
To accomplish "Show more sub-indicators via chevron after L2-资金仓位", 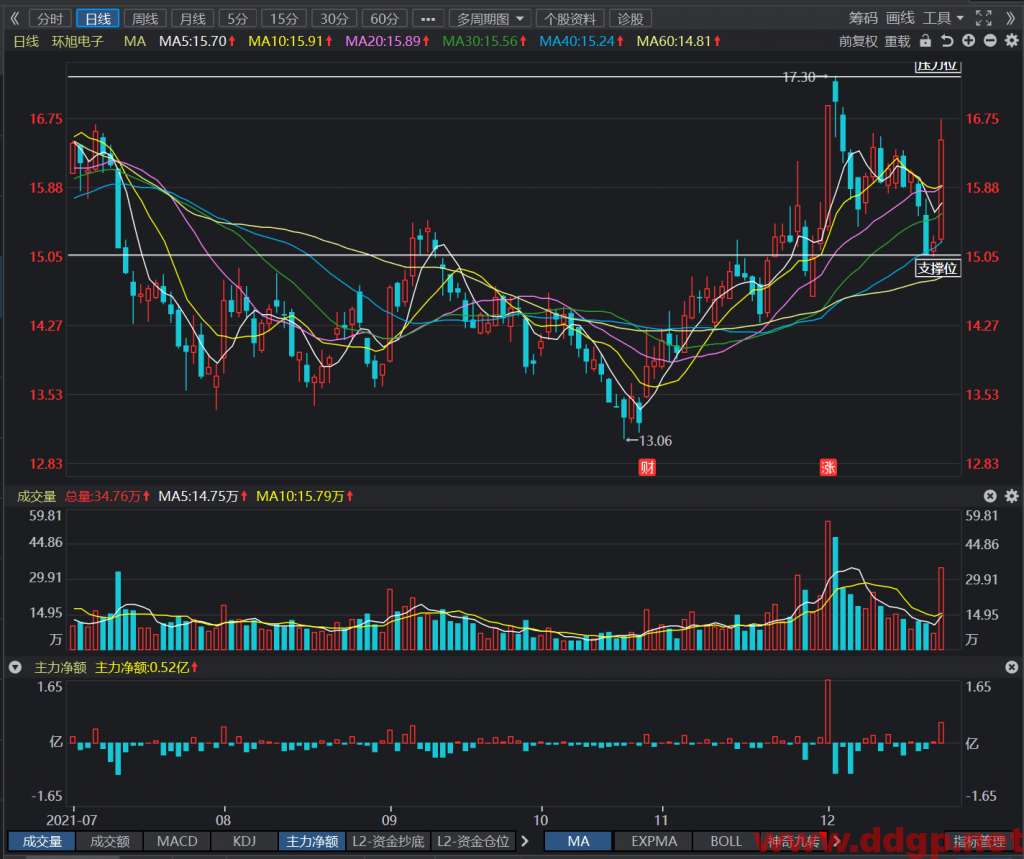I will [x=524, y=841].
